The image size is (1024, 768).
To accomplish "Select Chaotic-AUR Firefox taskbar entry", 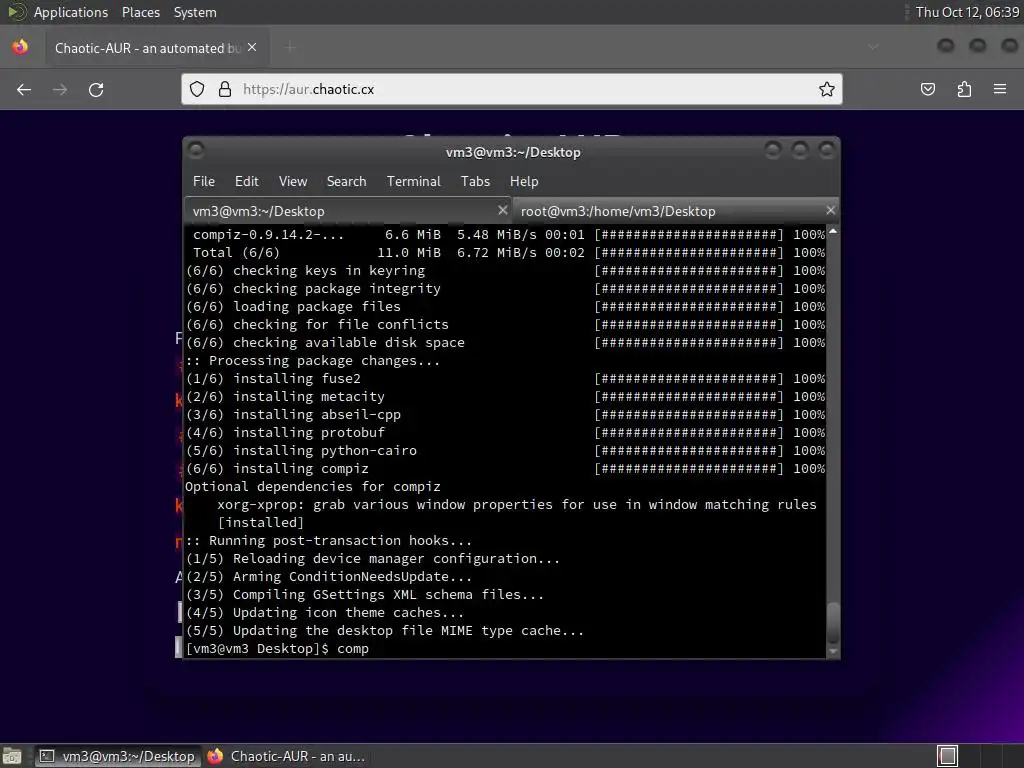I will pyautogui.click(x=286, y=756).
